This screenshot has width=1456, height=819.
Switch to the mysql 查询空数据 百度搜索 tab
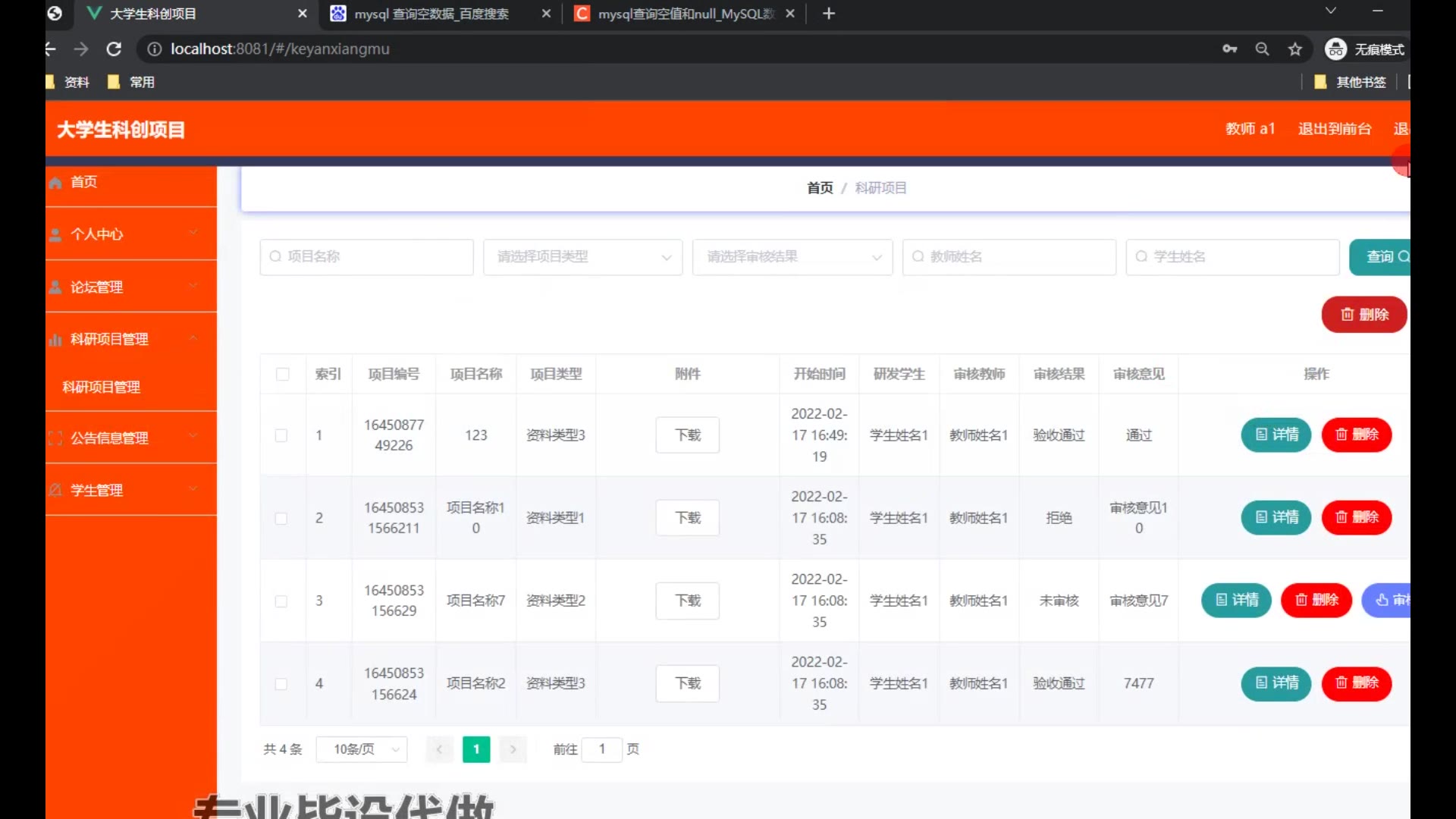[x=431, y=14]
